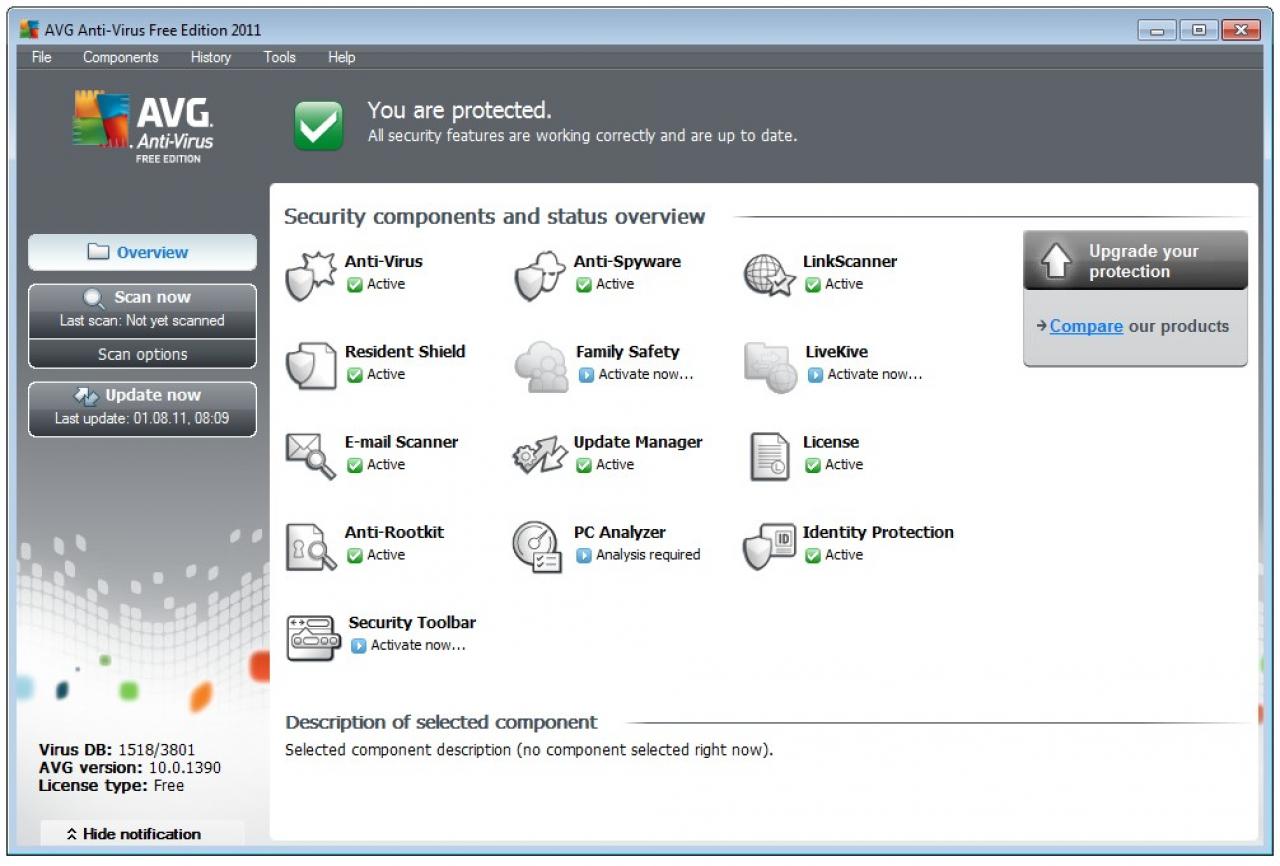Select the Anti-Rootkit label
1280x866 pixels.
pos(395,532)
